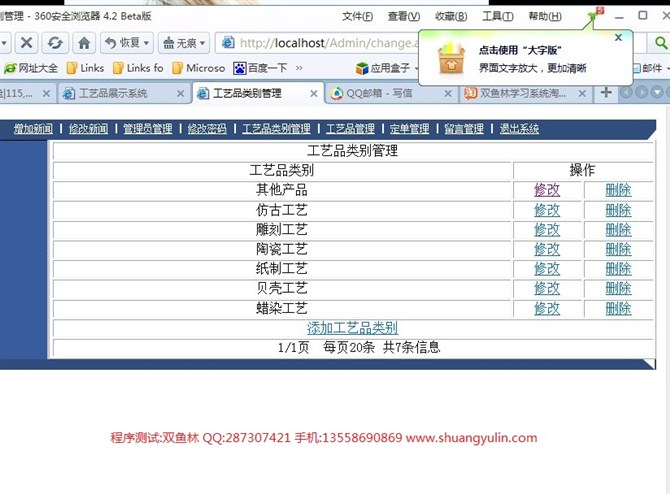This screenshot has width=670, height=494.
Task: Open the Links bookmark folder
Action: coord(85,68)
